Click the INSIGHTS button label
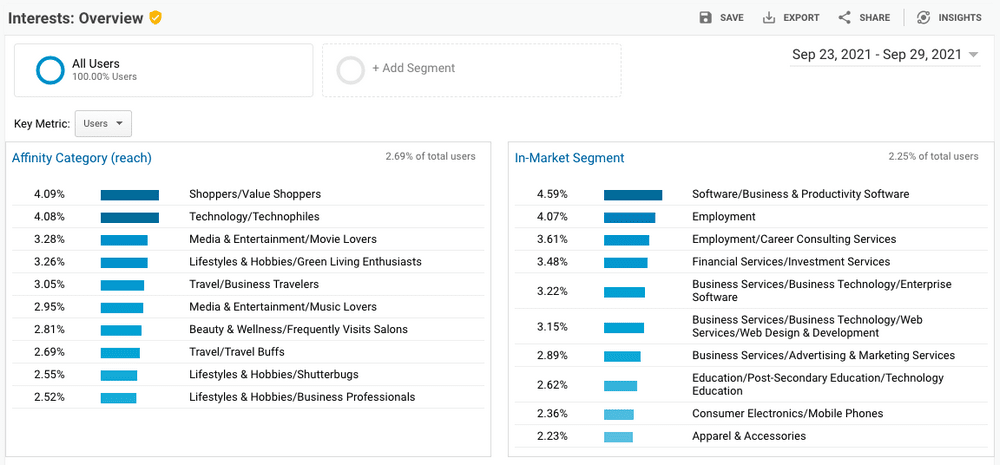The width and height of the screenshot is (1000, 465). [x=960, y=18]
